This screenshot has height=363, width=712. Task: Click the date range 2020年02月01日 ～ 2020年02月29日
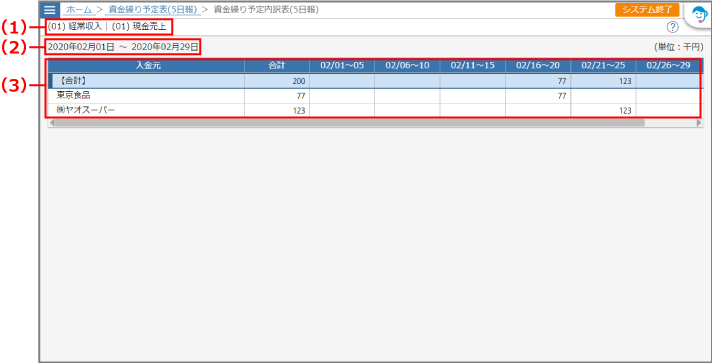click(123, 47)
